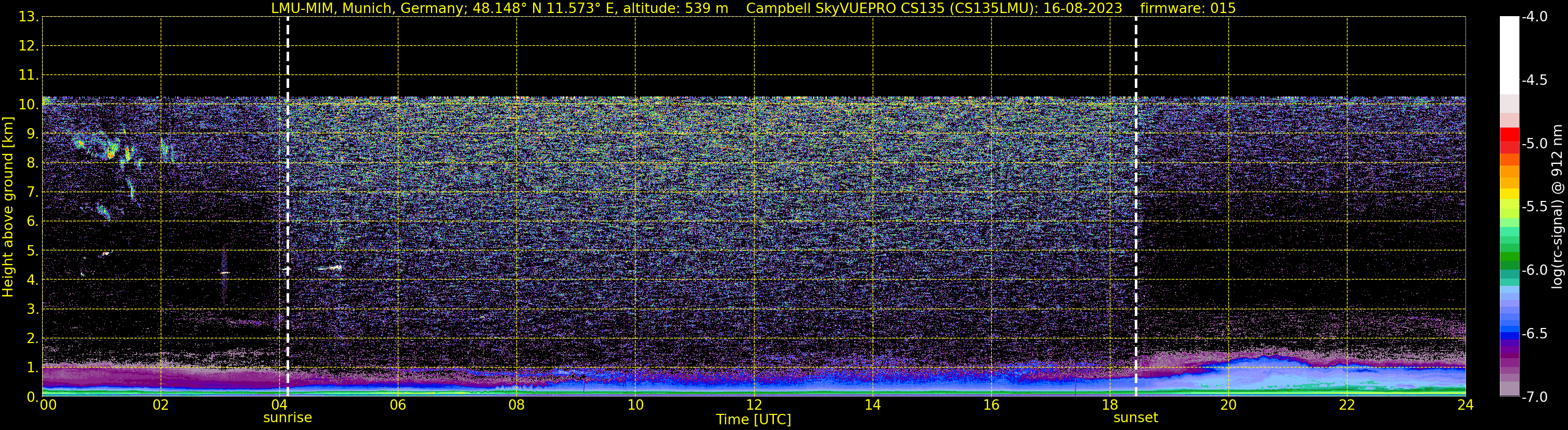Click the 5 km height tick label
The width and height of the screenshot is (1568, 430).
32,251
